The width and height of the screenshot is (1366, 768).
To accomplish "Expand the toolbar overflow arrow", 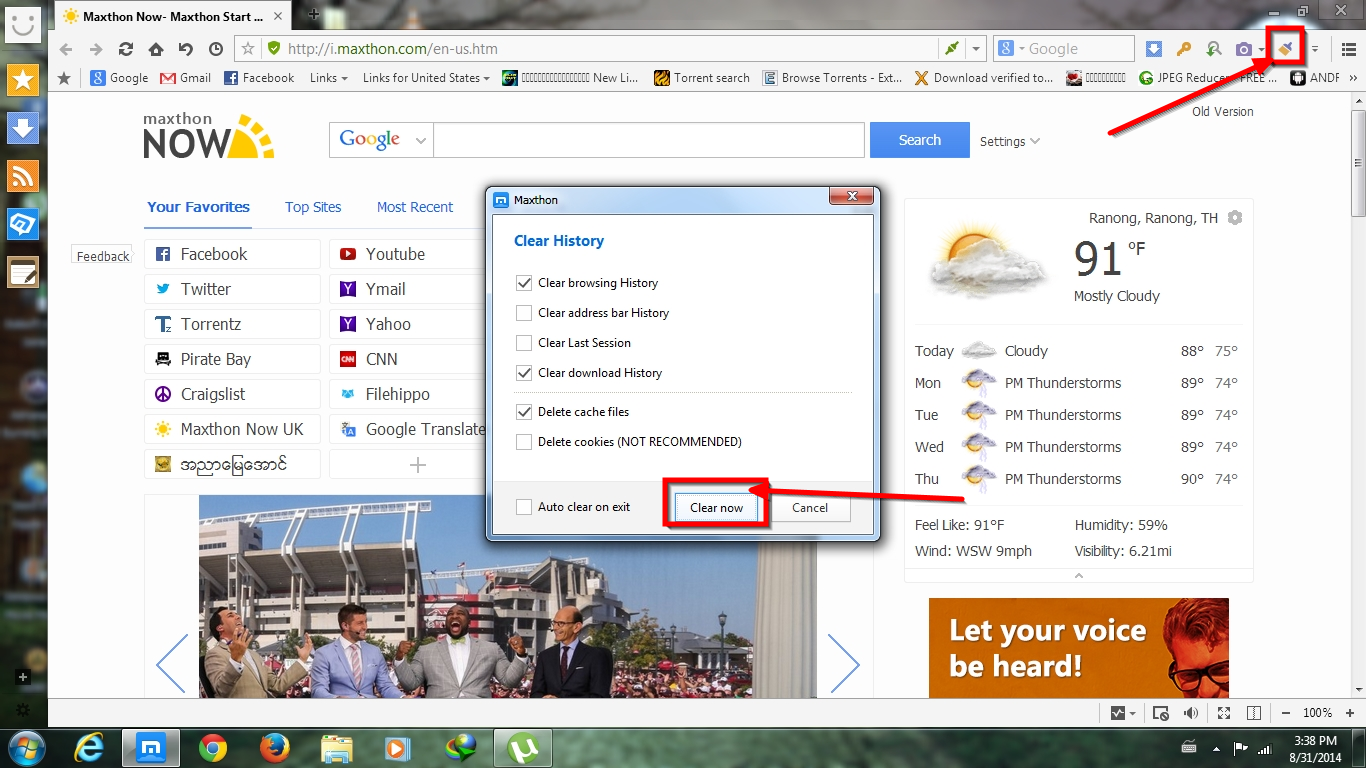I will point(1315,49).
